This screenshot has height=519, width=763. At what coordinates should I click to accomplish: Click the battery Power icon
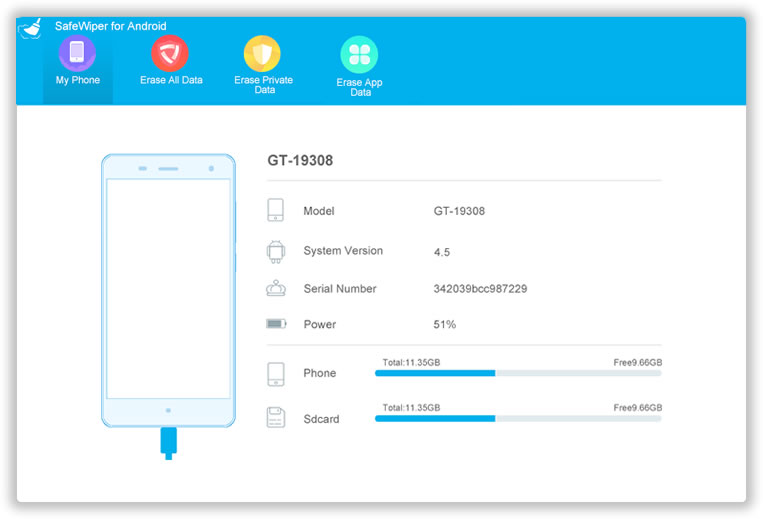click(x=276, y=324)
